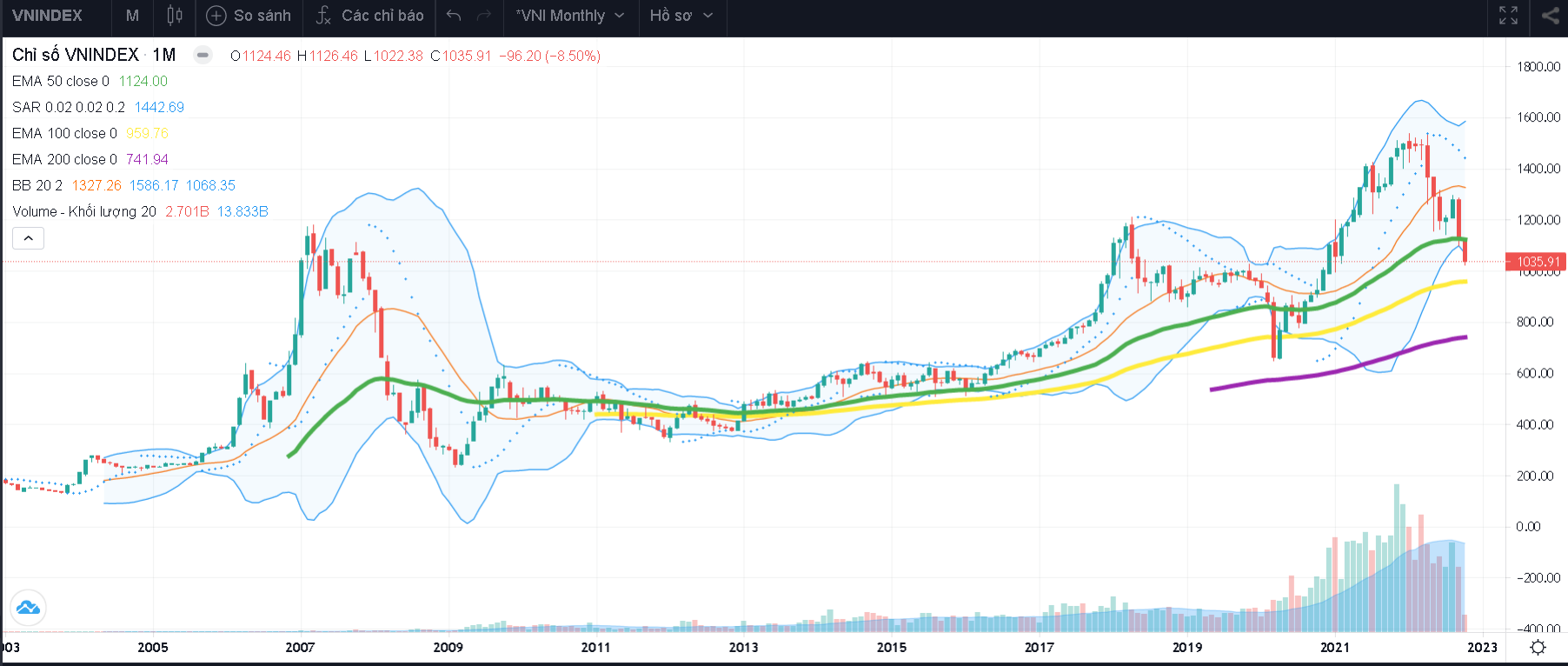Open the candlestick chart style selector
1568x666 pixels.
click(x=175, y=16)
